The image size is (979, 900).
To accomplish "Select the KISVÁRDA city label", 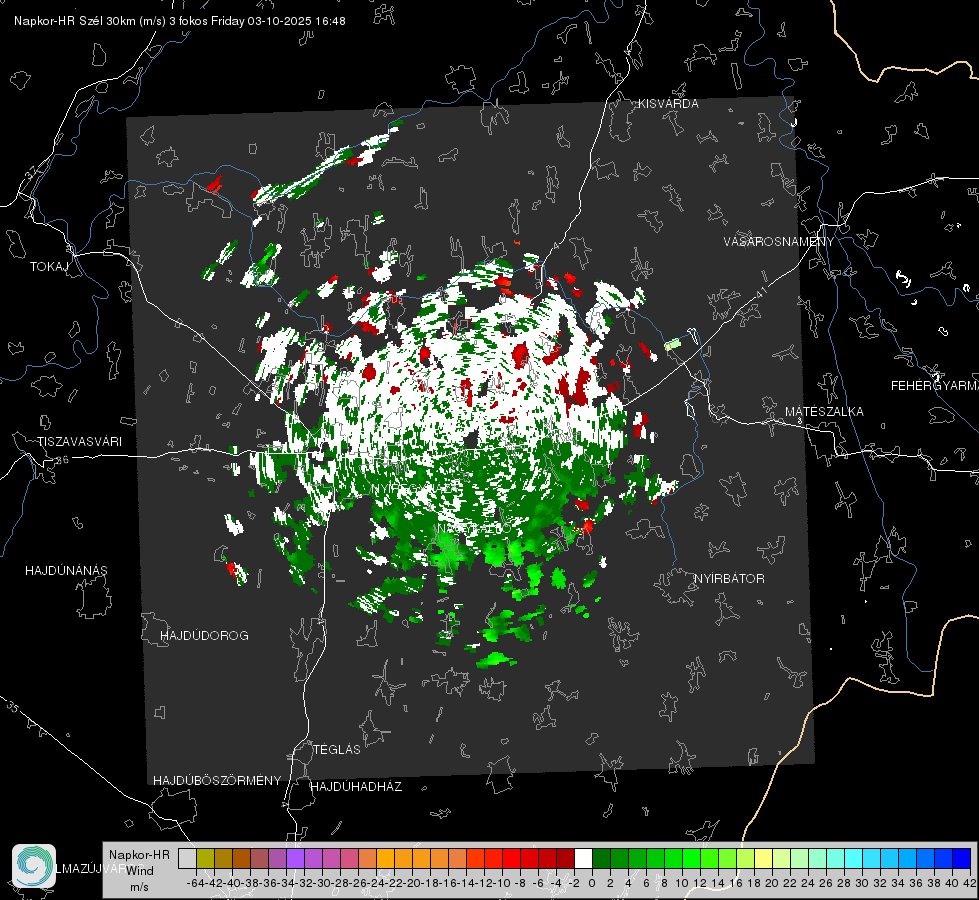I will click(668, 104).
